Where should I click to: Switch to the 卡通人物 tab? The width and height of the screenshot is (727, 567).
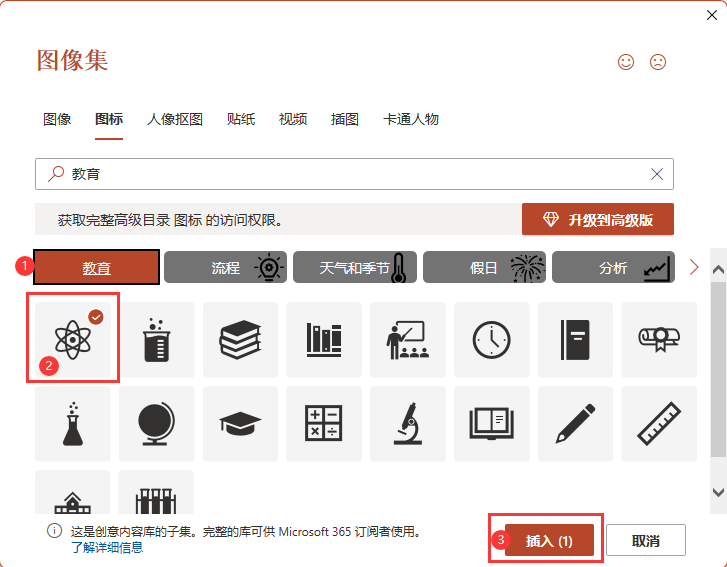[x=411, y=119]
